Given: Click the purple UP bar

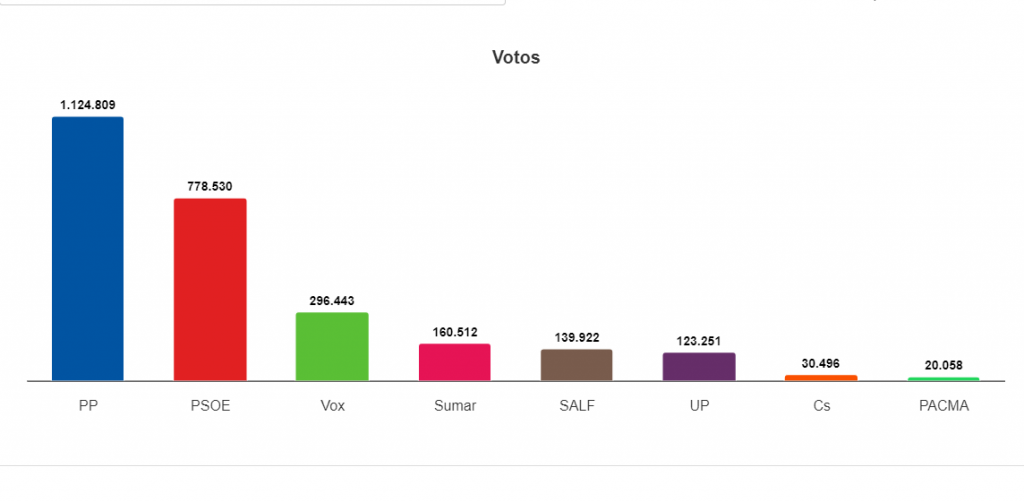Looking at the screenshot, I should pos(699,366).
